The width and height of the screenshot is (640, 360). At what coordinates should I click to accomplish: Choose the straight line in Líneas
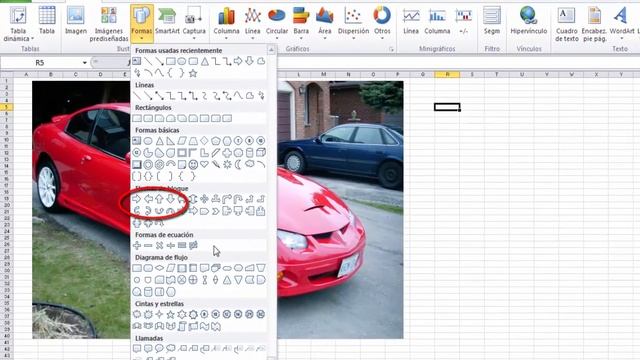pyautogui.click(x=137, y=96)
